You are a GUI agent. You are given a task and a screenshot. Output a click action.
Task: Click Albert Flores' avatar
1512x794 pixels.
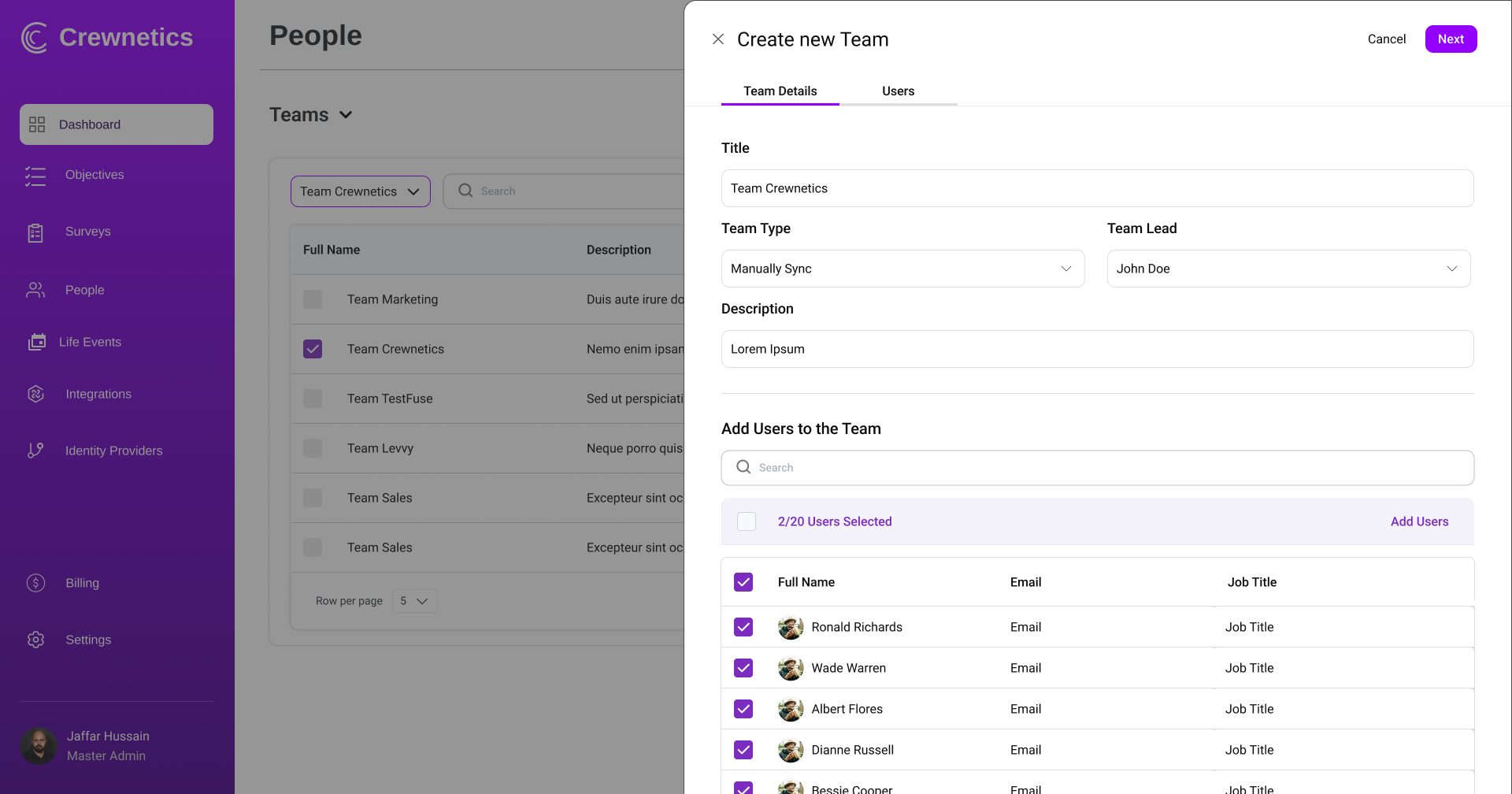click(x=791, y=709)
